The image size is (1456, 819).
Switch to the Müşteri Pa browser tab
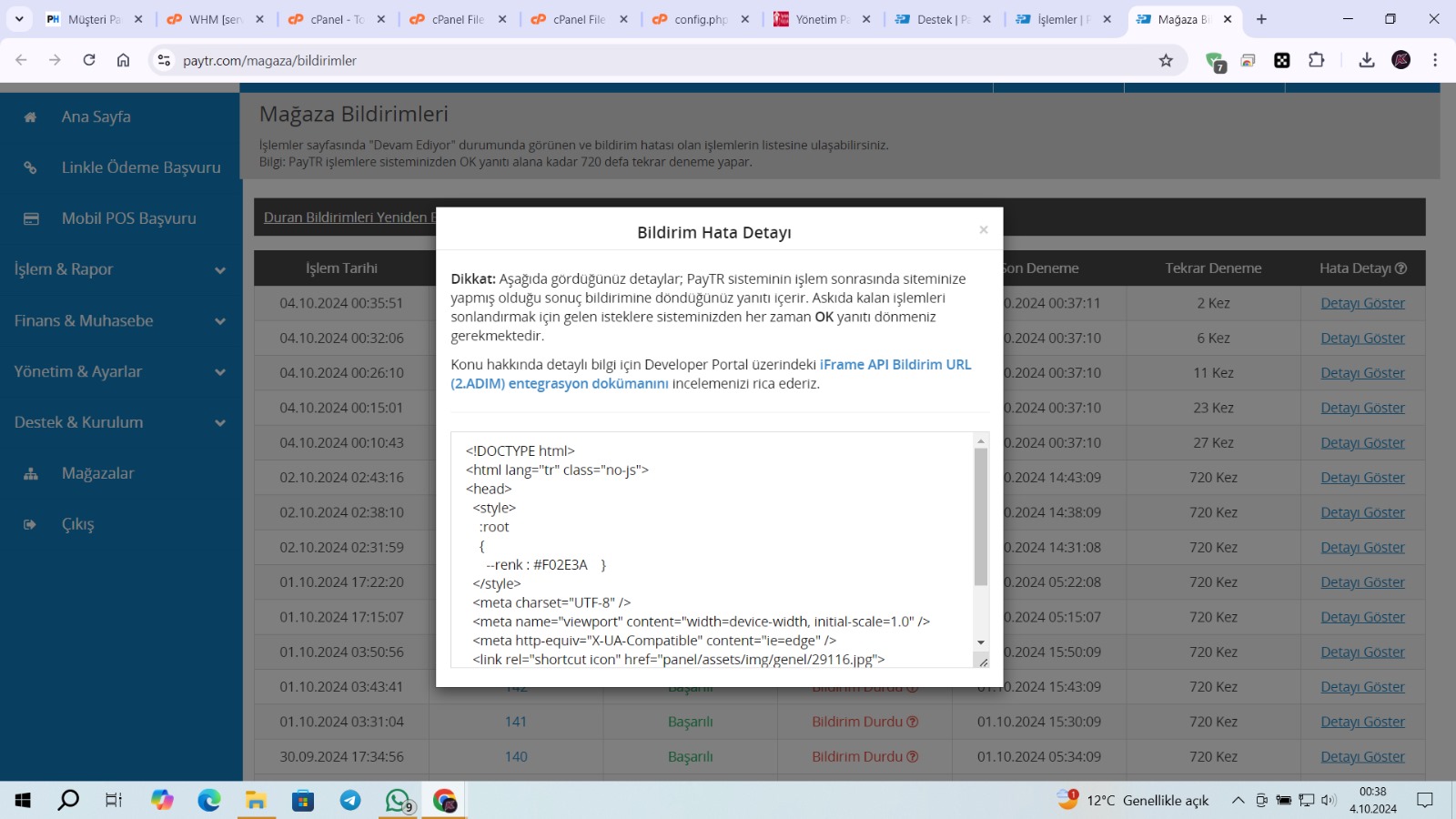pyautogui.click(x=94, y=19)
